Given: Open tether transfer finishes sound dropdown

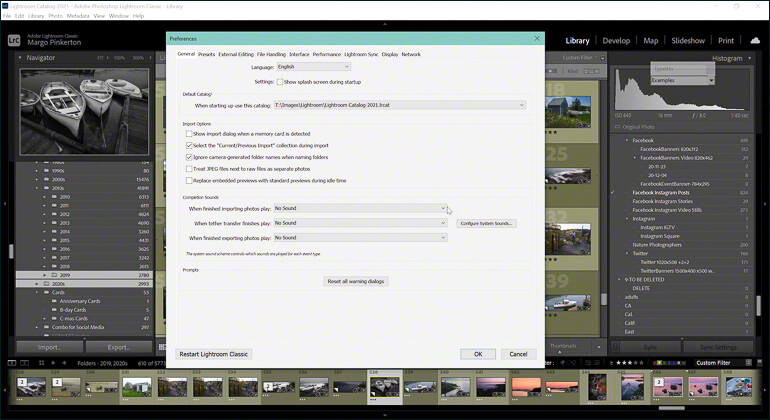Looking at the screenshot, I should 360,223.
